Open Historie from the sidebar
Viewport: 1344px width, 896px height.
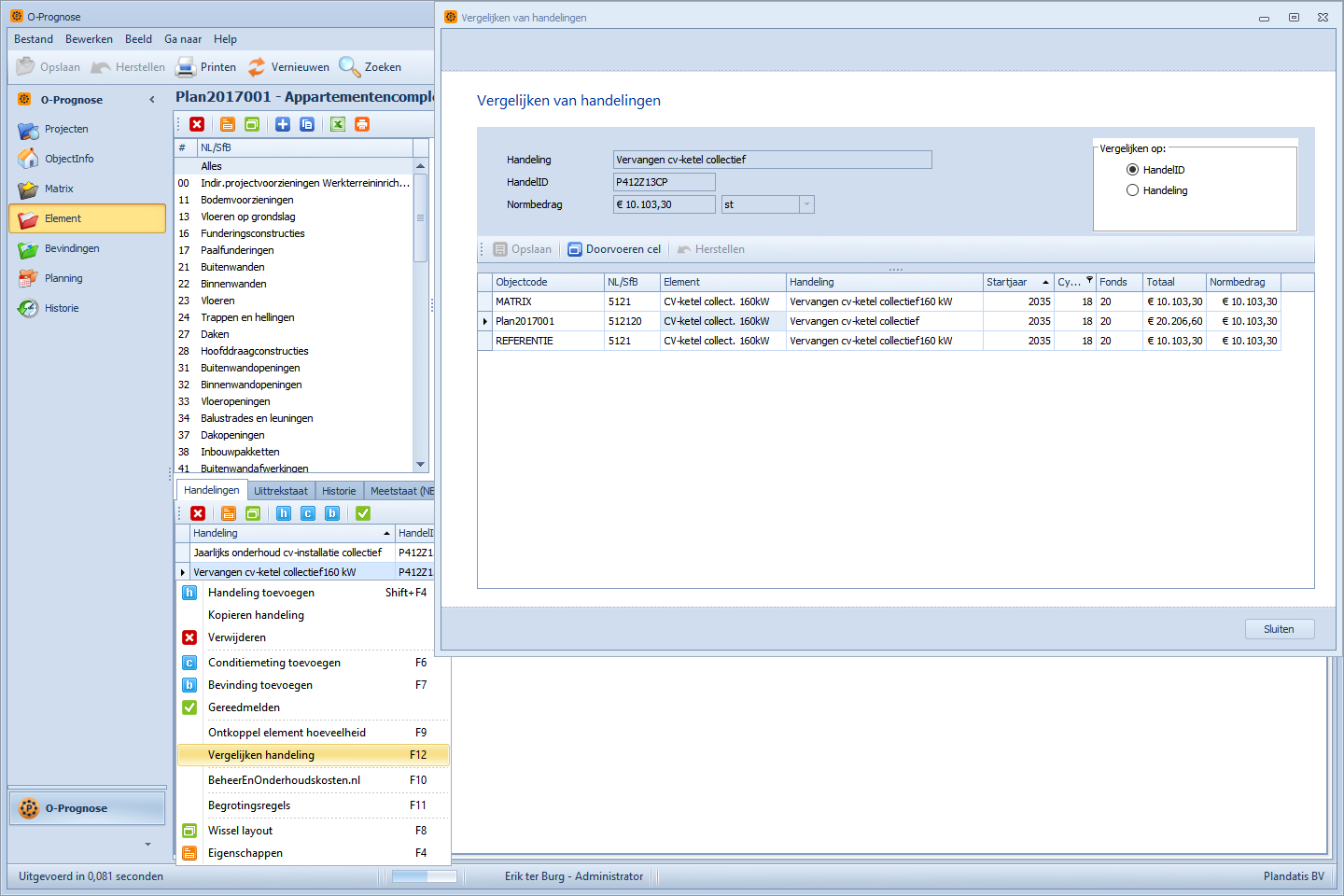coord(62,309)
